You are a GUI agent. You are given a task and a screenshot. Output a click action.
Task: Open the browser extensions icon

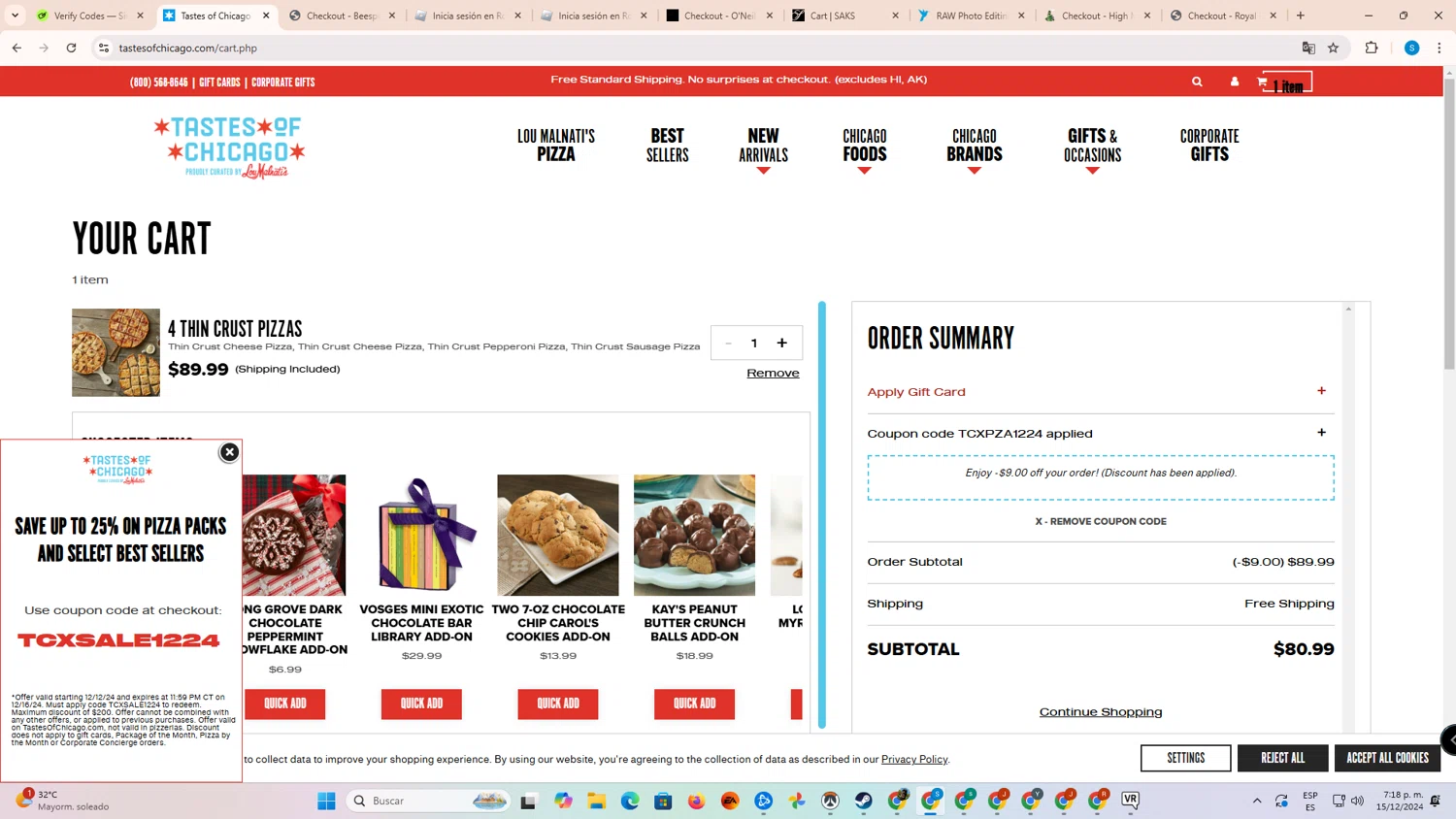click(x=1372, y=48)
